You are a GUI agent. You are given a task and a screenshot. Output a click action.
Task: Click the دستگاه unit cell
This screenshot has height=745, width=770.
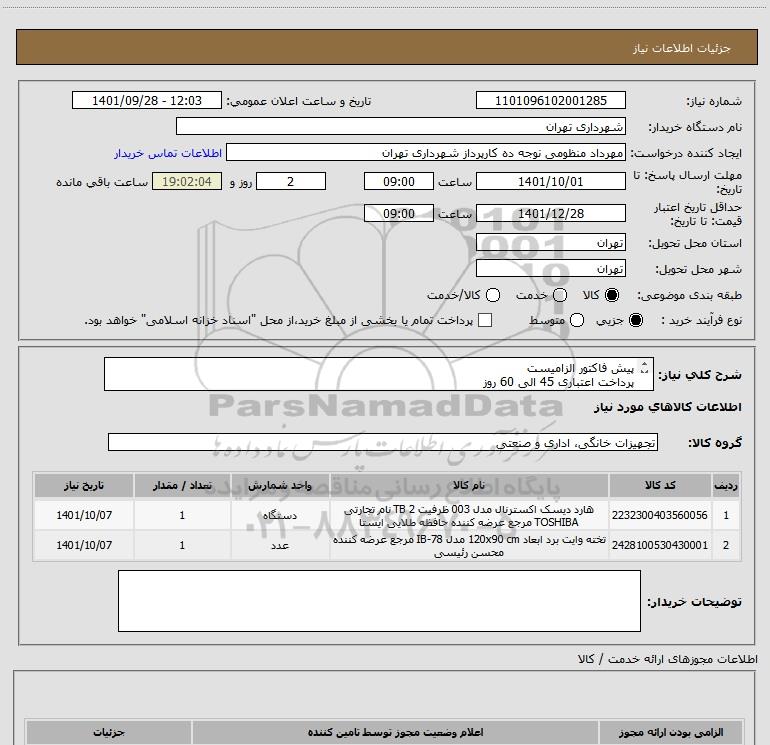[279, 515]
